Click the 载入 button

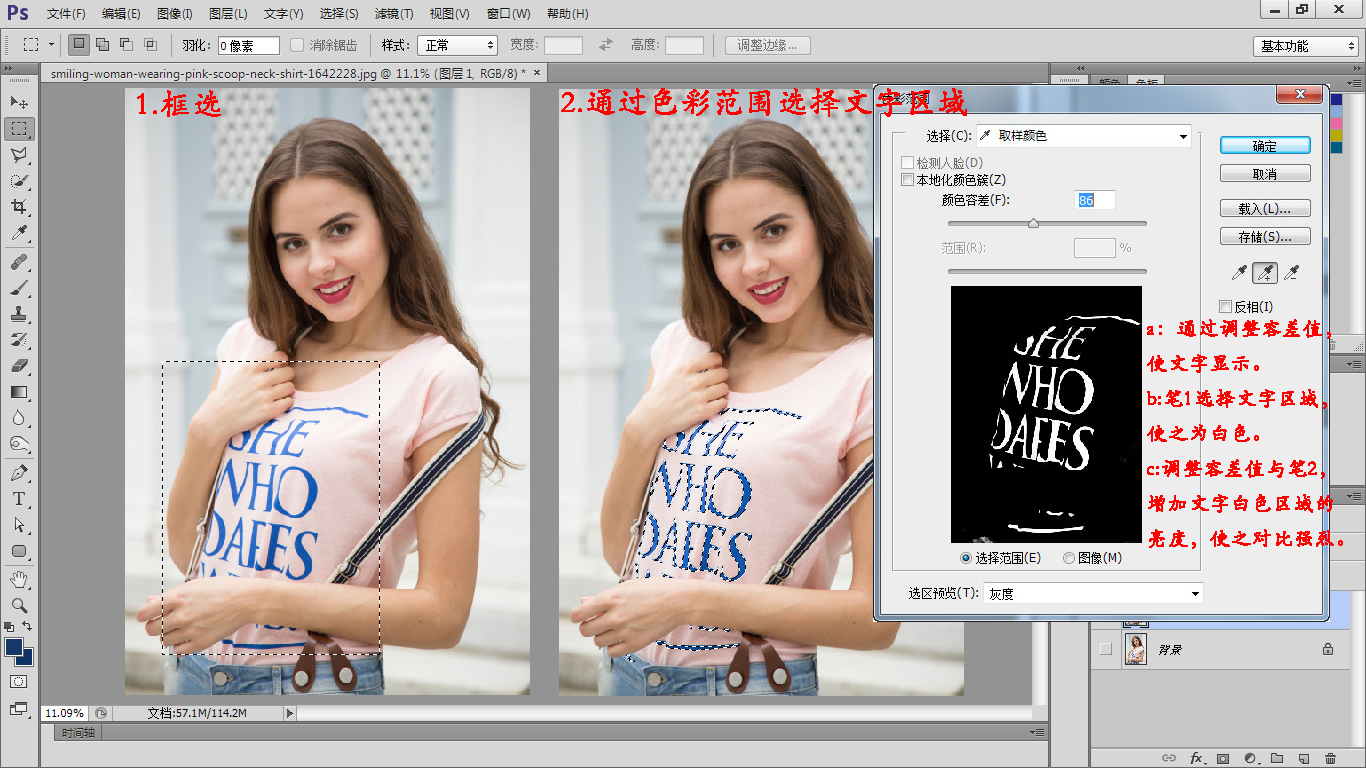(1265, 209)
